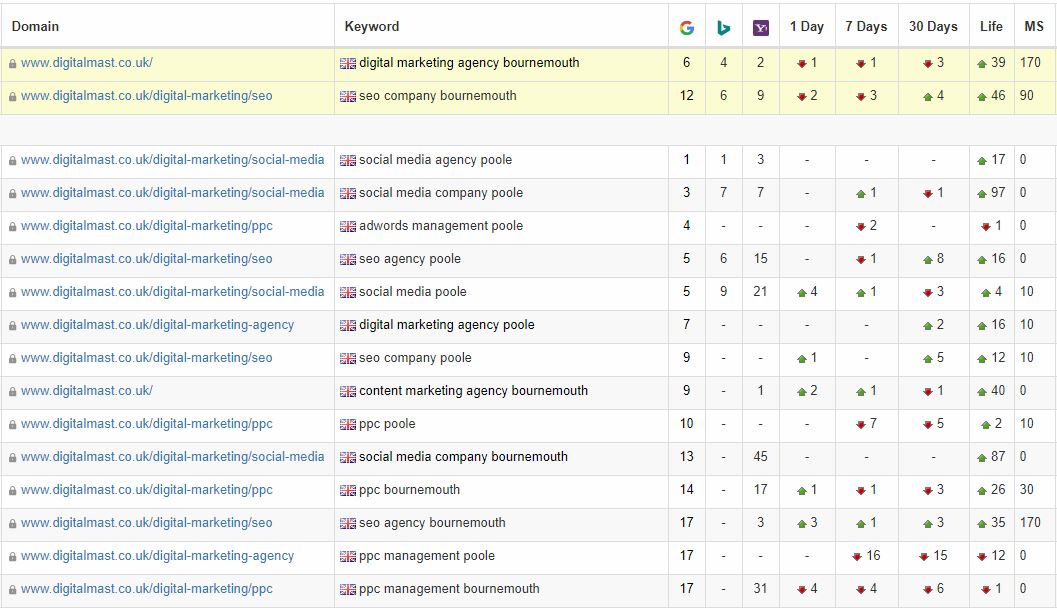Select keyword 'ppc management poole'
Image resolution: width=1057 pixels, height=608 pixels.
(427, 556)
